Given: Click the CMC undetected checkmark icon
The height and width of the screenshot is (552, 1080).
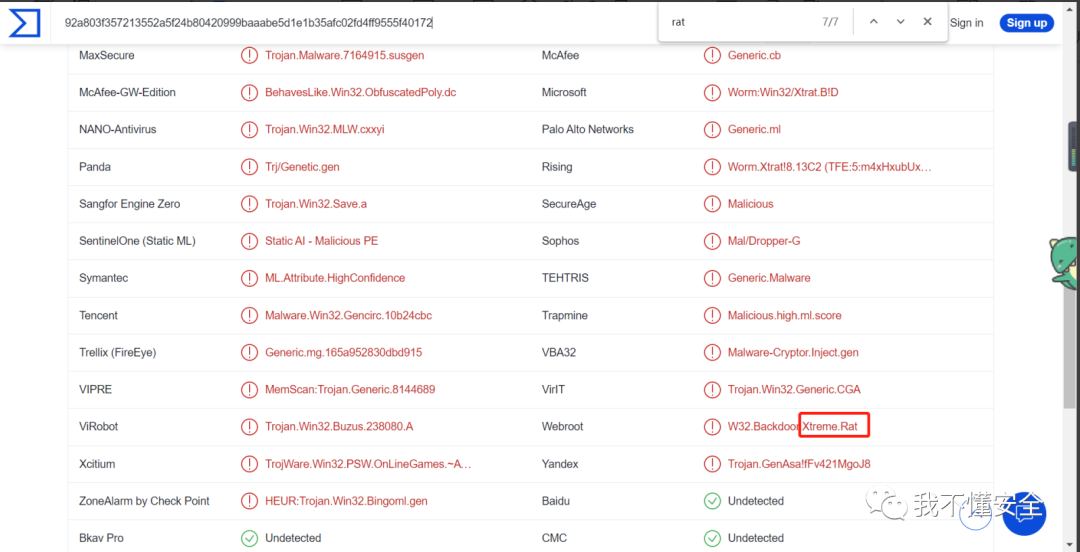Looking at the screenshot, I should (712, 538).
